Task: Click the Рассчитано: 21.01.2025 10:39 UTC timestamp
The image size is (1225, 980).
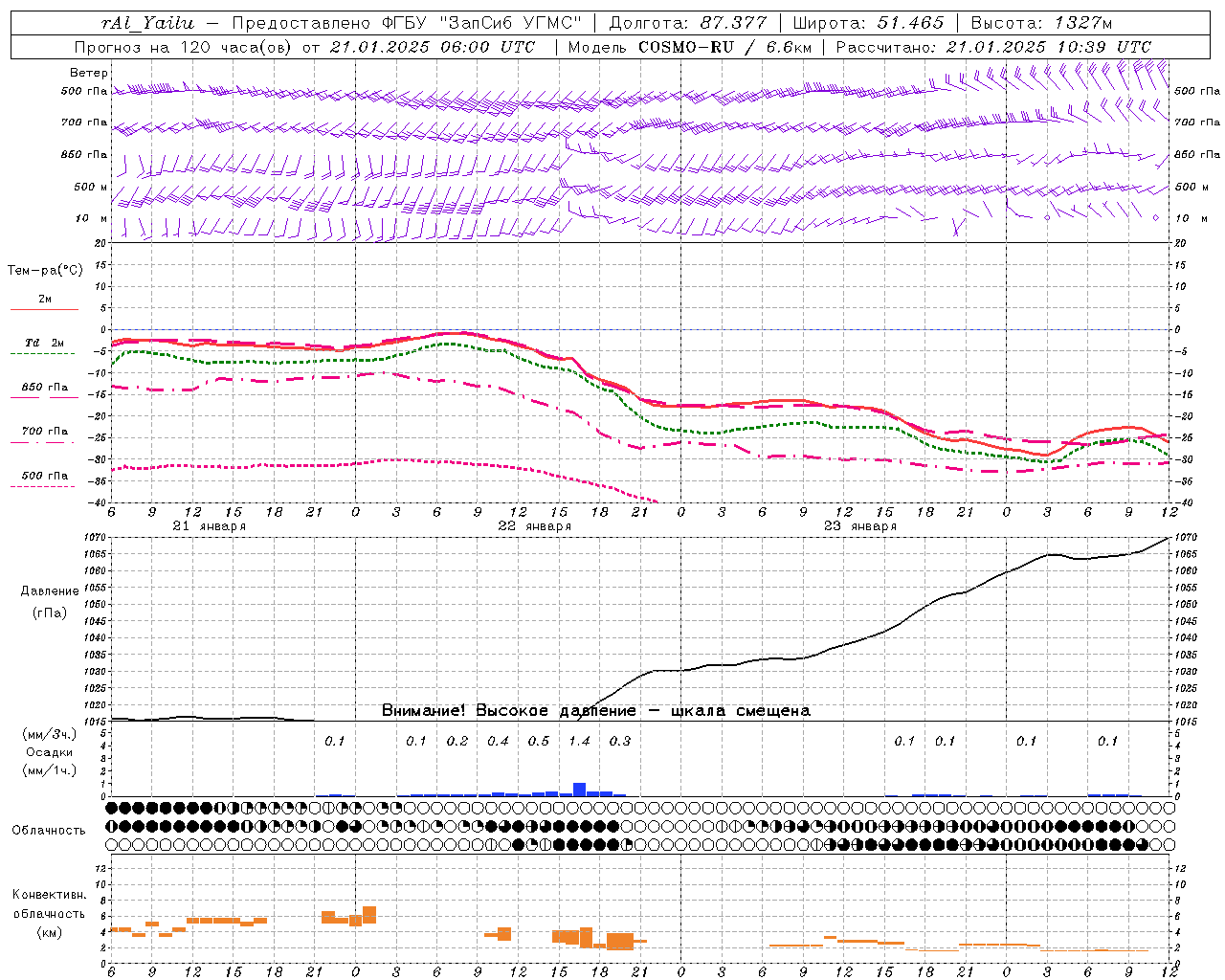Action: [x=993, y=47]
